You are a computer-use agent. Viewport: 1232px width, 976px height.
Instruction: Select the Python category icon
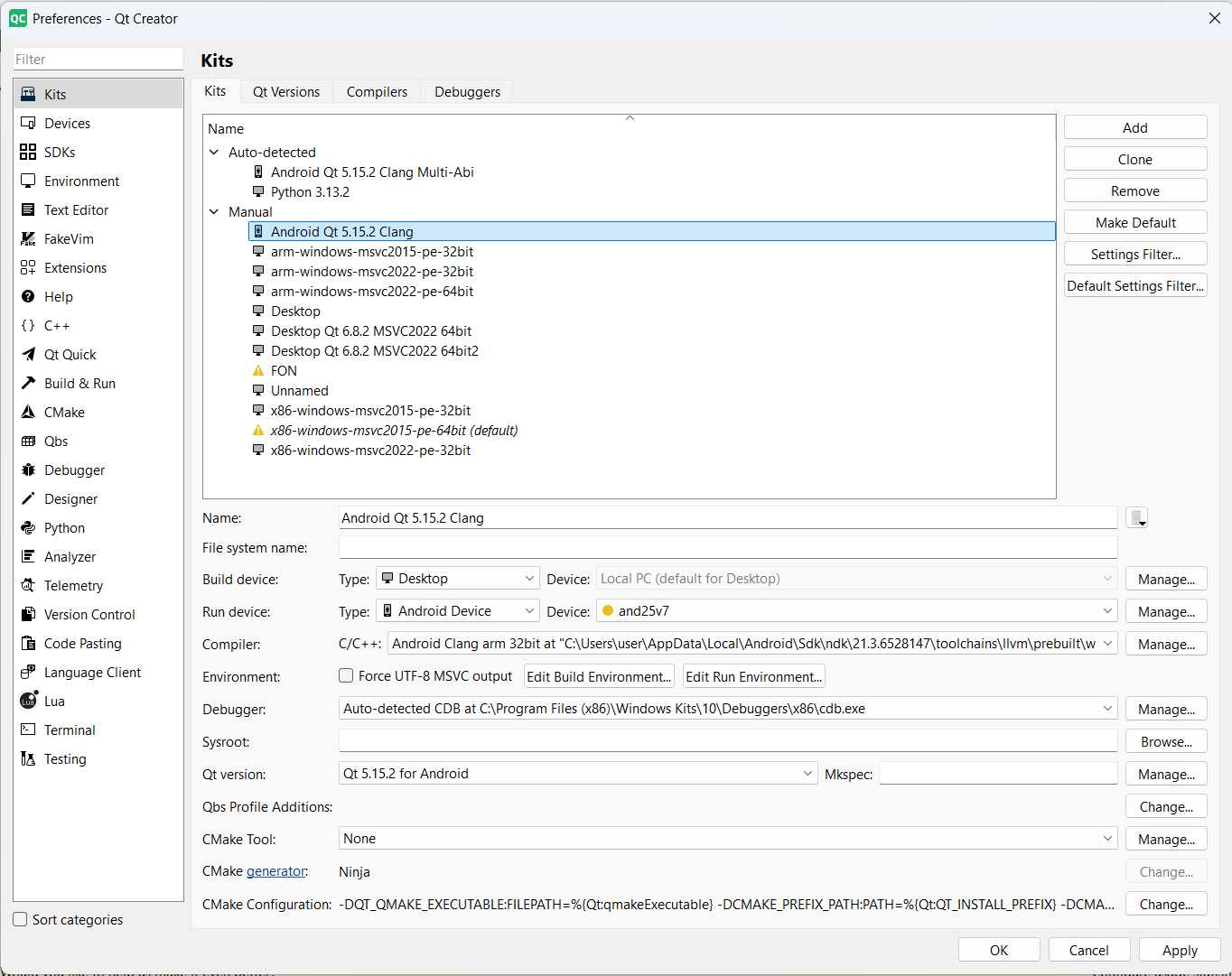28,527
